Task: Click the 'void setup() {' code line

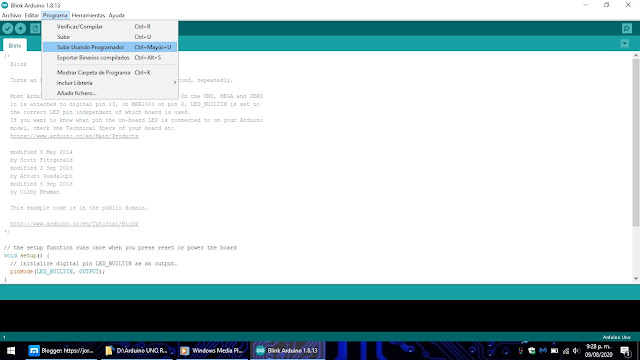Action: (x=27, y=256)
